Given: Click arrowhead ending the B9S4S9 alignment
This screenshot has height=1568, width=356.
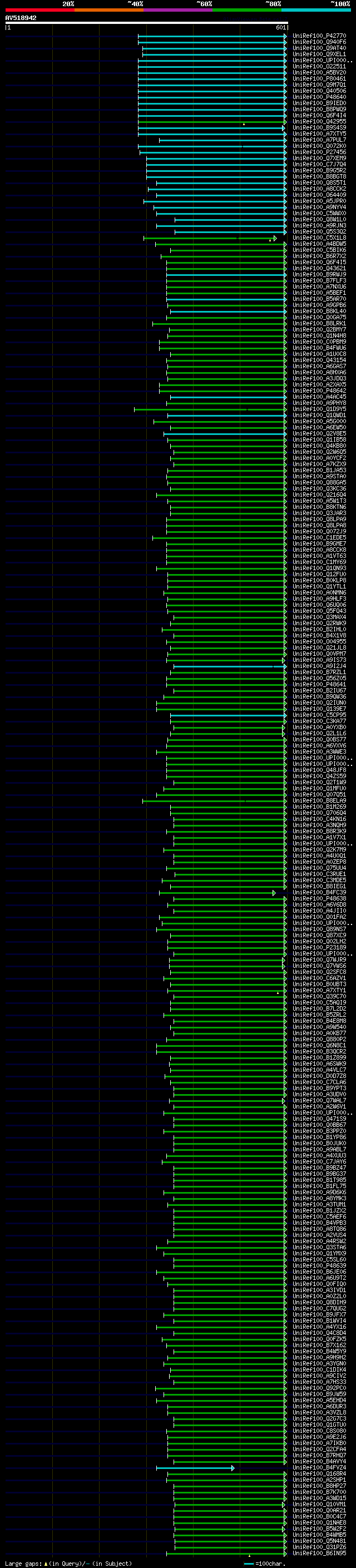Looking at the screenshot, I should (284, 128).
